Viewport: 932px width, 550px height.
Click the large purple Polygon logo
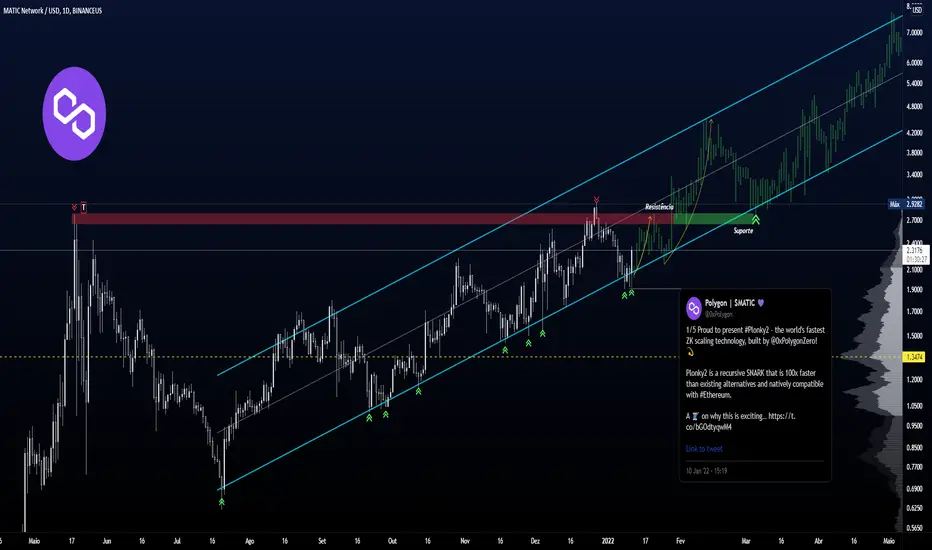[74, 114]
